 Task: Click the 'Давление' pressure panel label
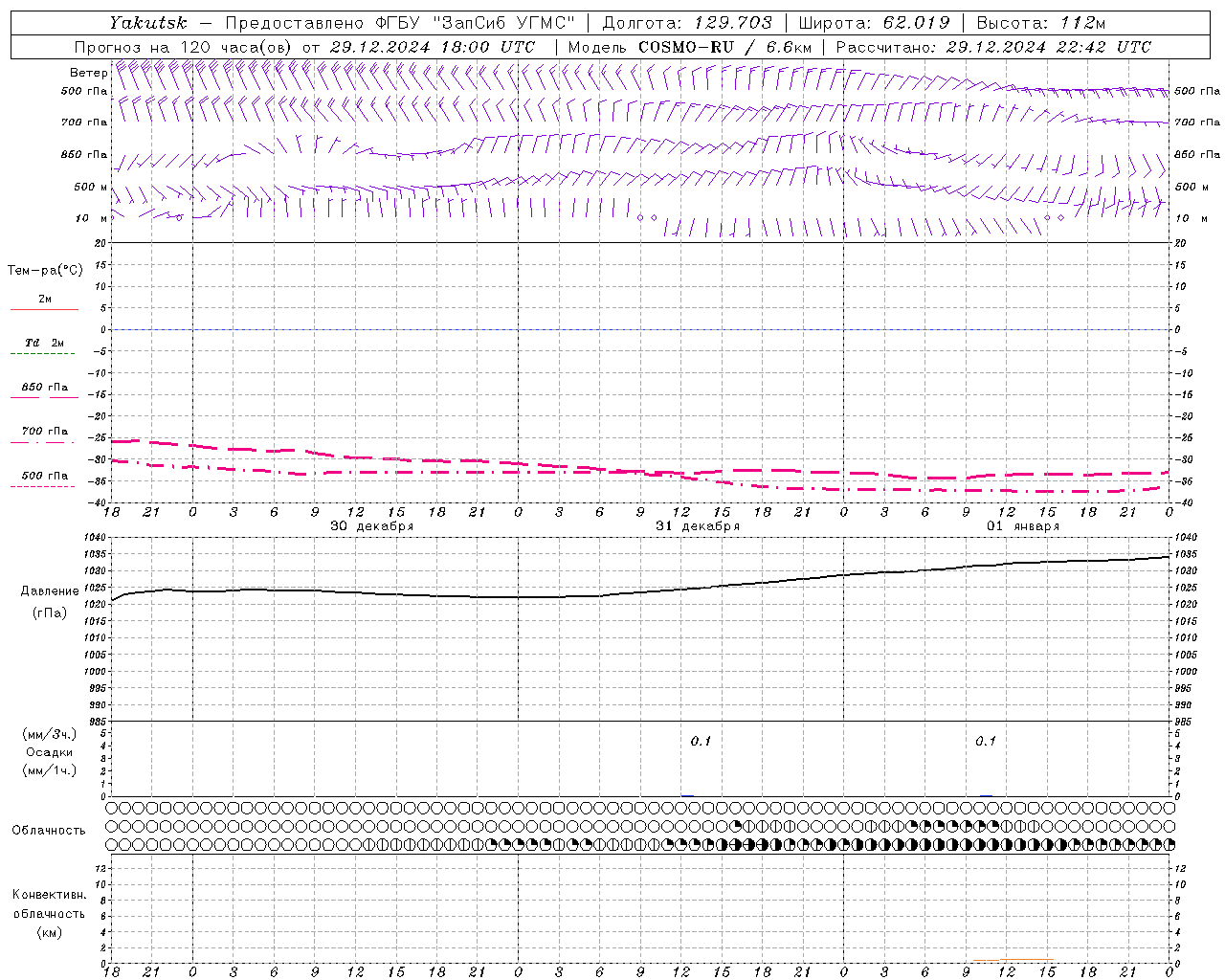tap(50, 591)
